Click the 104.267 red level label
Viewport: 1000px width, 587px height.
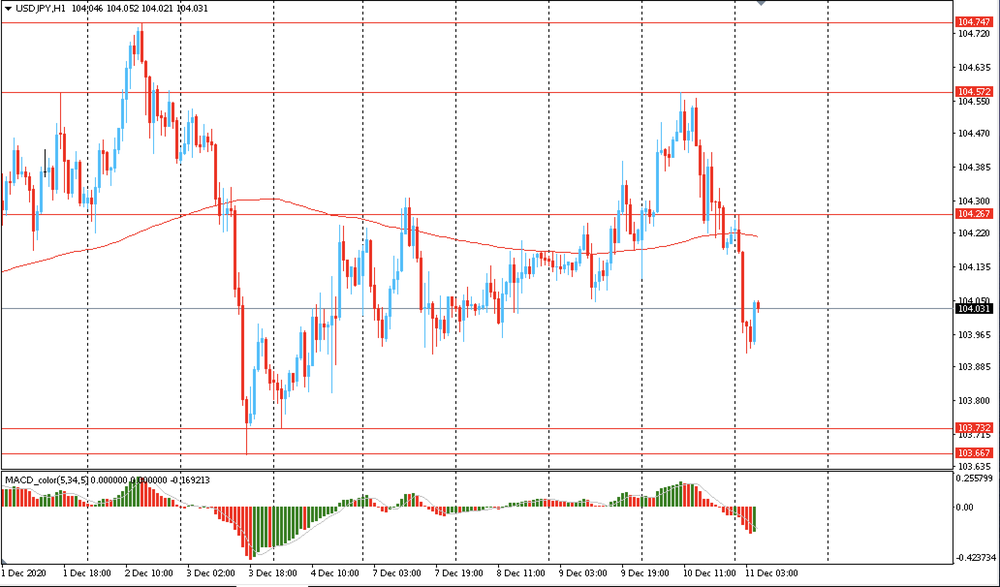coord(974,214)
